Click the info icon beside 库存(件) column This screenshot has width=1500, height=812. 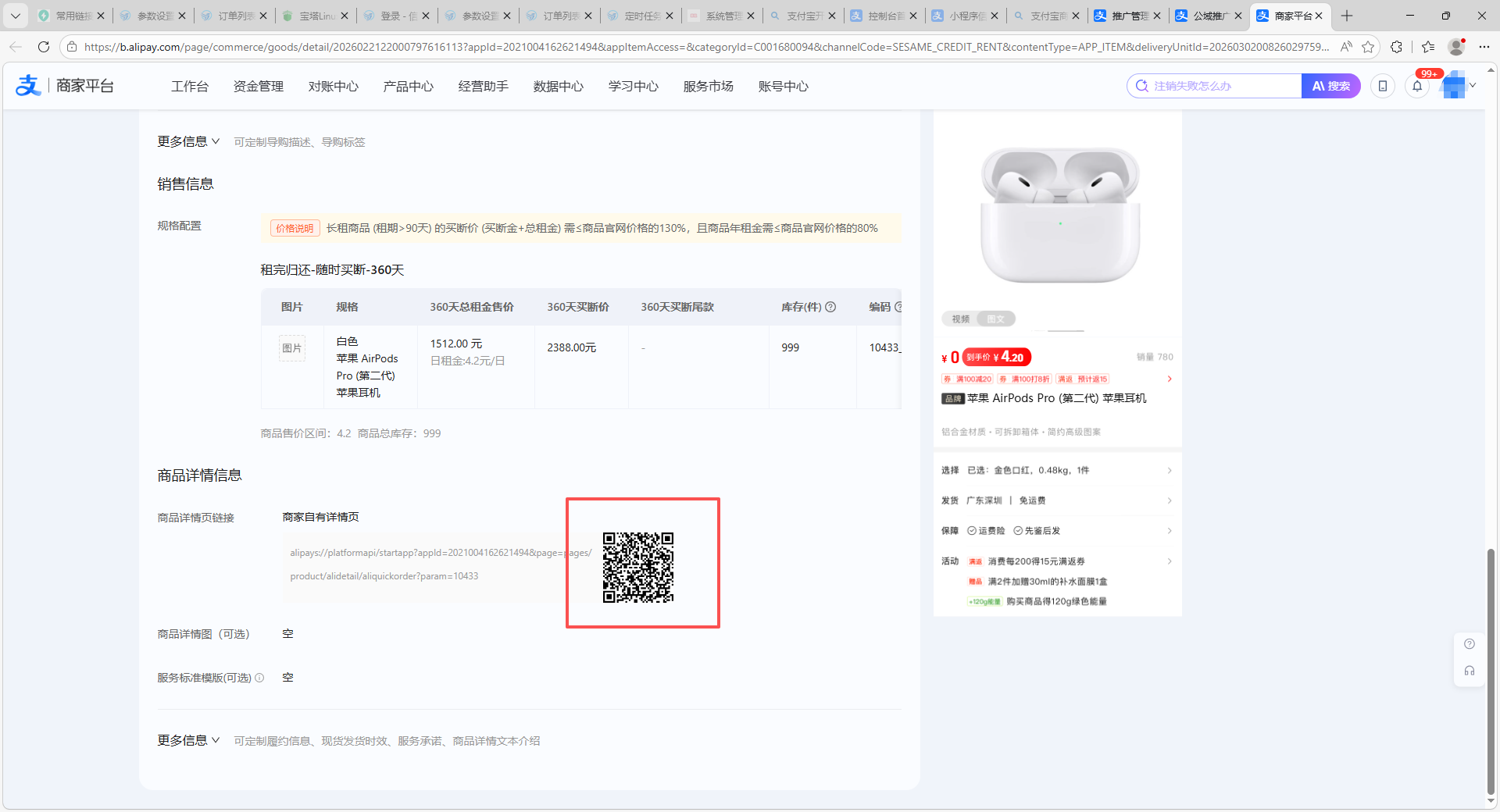point(830,307)
